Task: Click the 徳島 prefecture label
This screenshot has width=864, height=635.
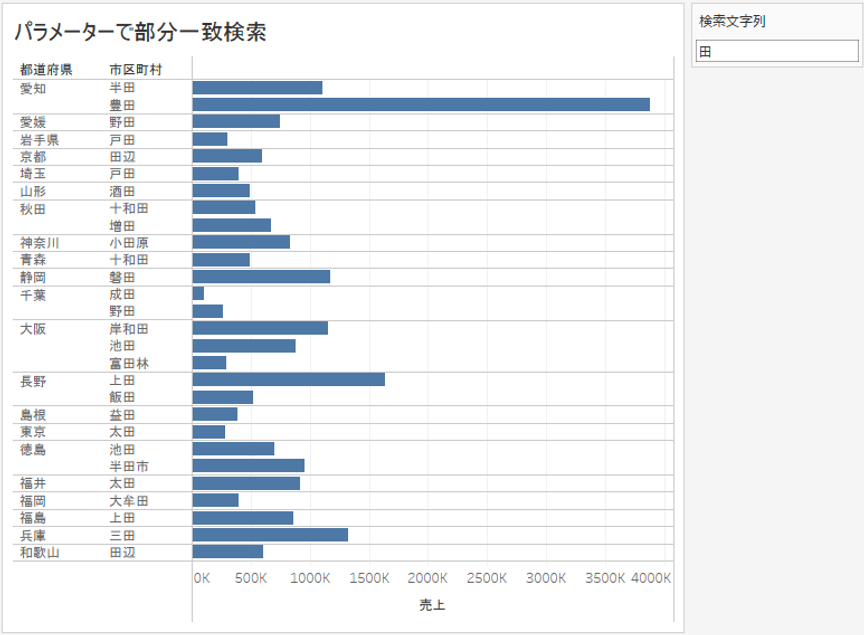Action: (x=33, y=450)
